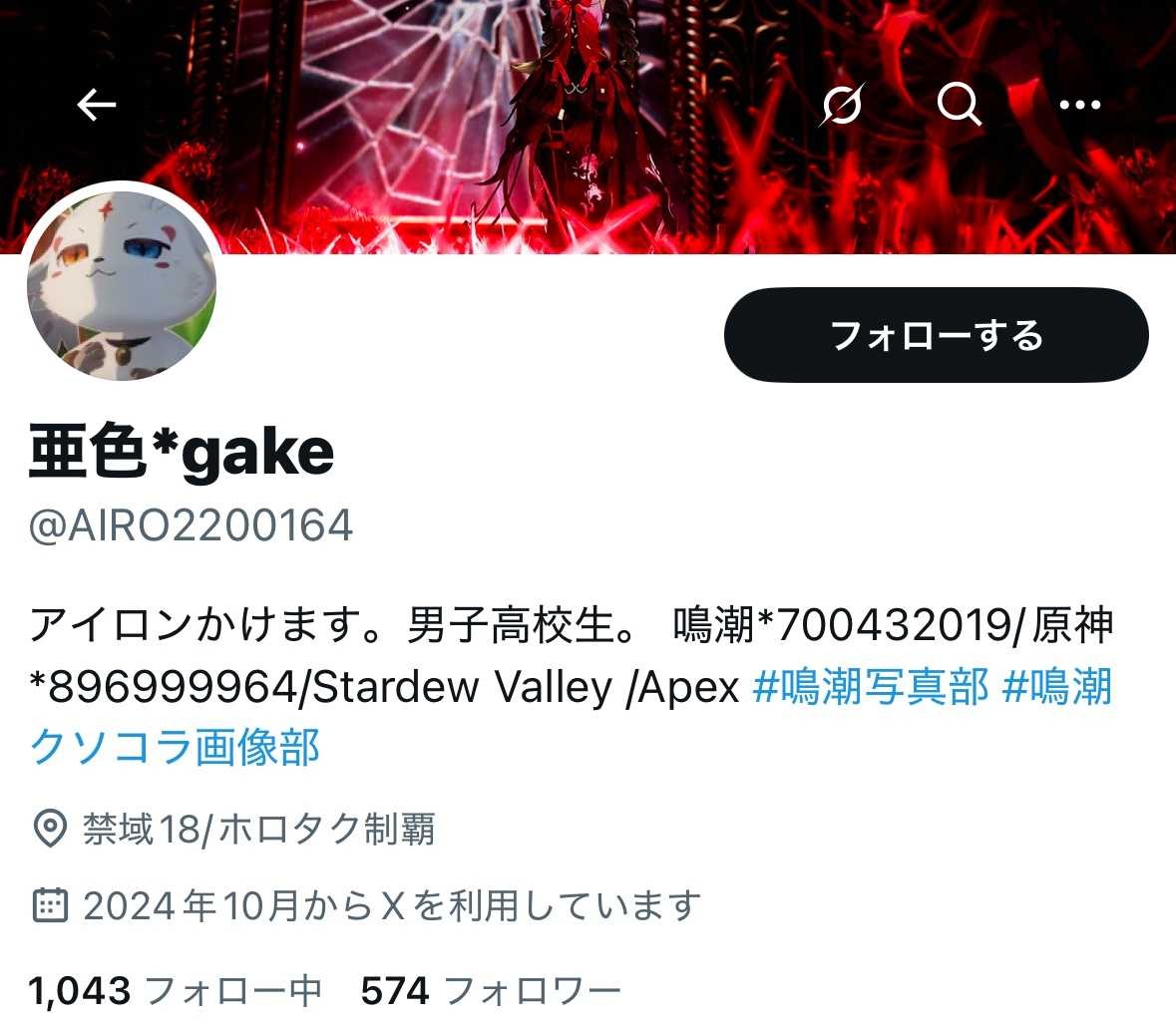This screenshot has height=1025, width=1176.
Task: Open the cat profile avatar picture
Action: pos(122,285)
